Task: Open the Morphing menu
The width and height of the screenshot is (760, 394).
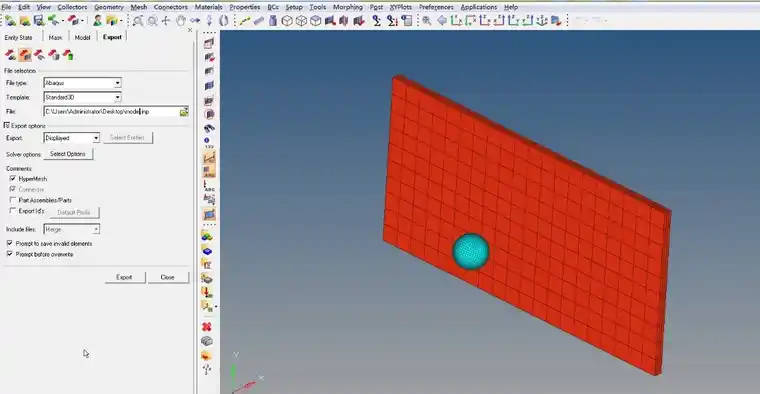Action: tap(348, 7)
